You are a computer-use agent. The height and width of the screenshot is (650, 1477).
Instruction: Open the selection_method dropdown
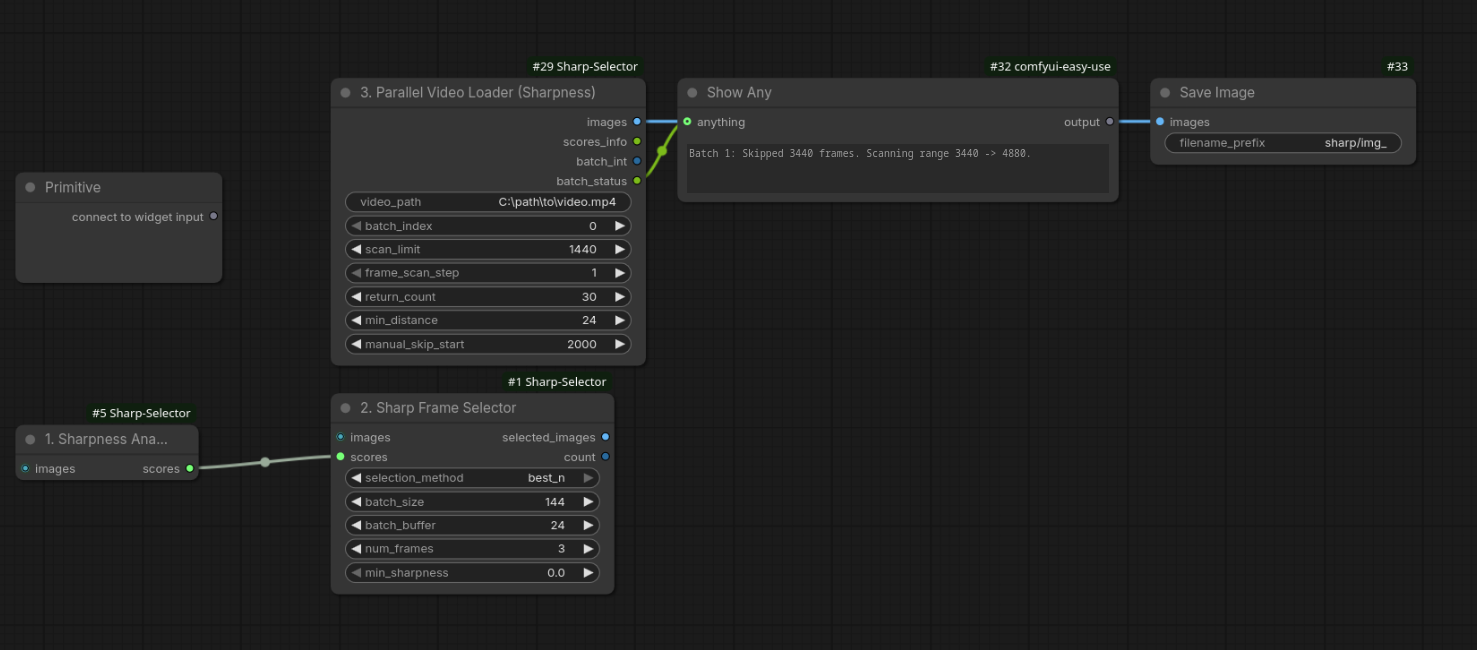(x=472, y=478)
